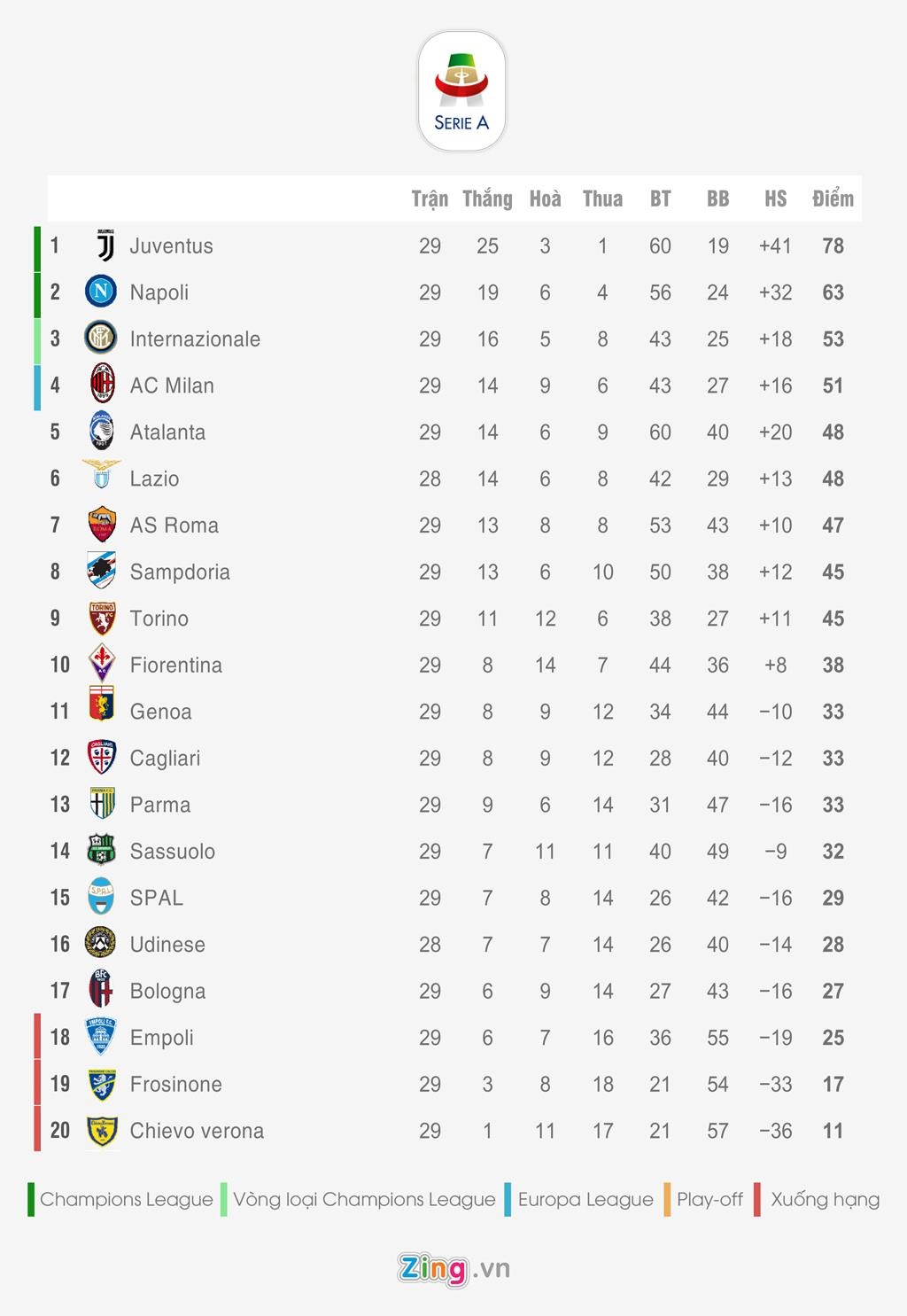Click the Europa League legend label
This screenshot has width=907, height=1316.
[x=585, y=1200]
